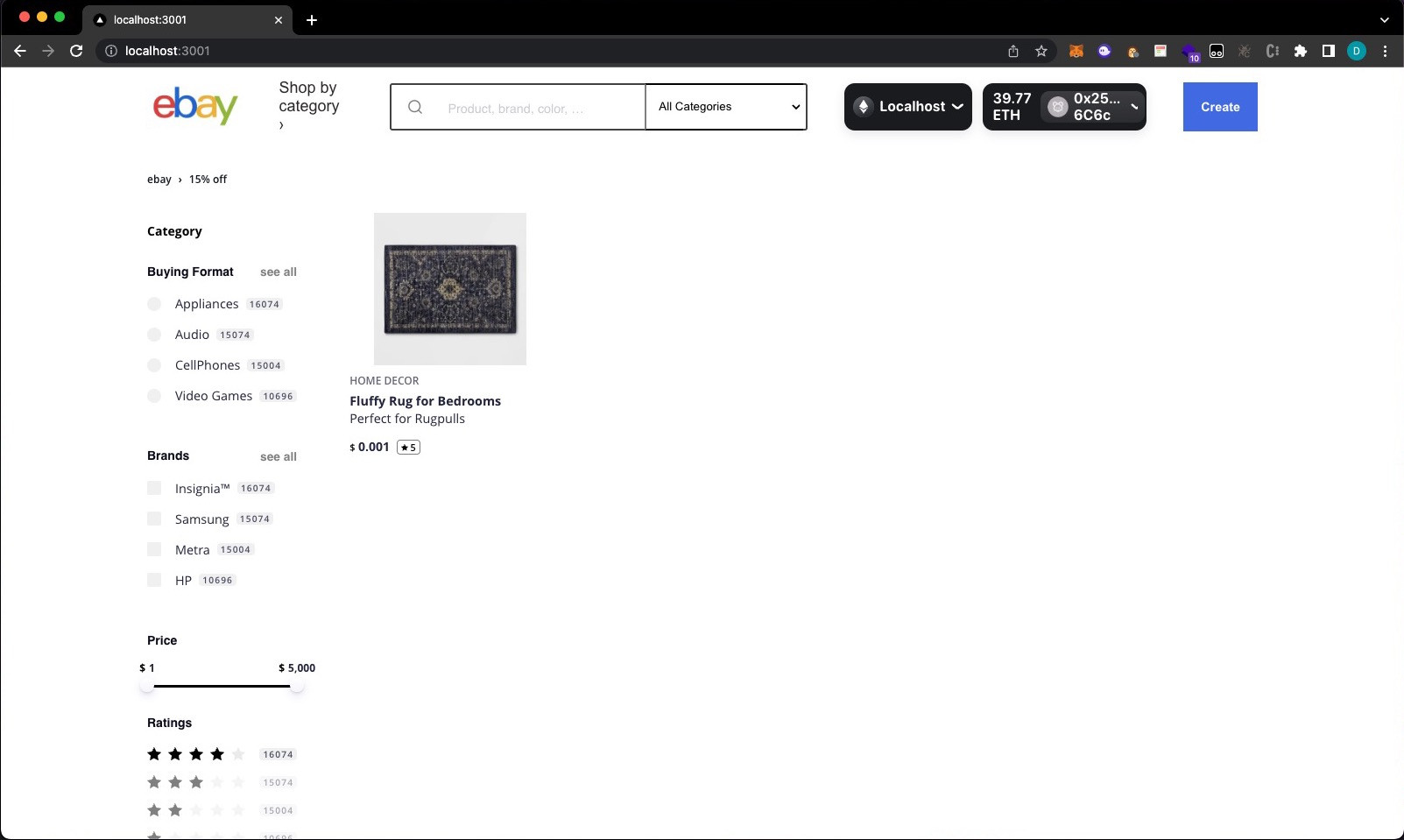Screen dimensions: 1404x840
Task: Enable the HP brand checkbox
Action: [154, 580]
